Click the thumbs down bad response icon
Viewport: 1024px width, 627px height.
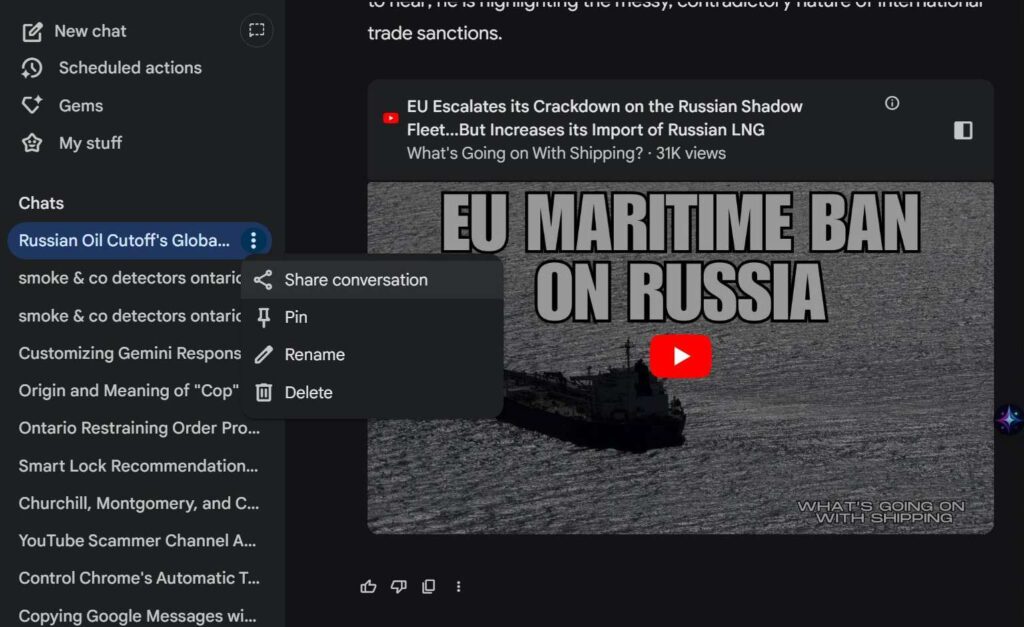(398, 587)
